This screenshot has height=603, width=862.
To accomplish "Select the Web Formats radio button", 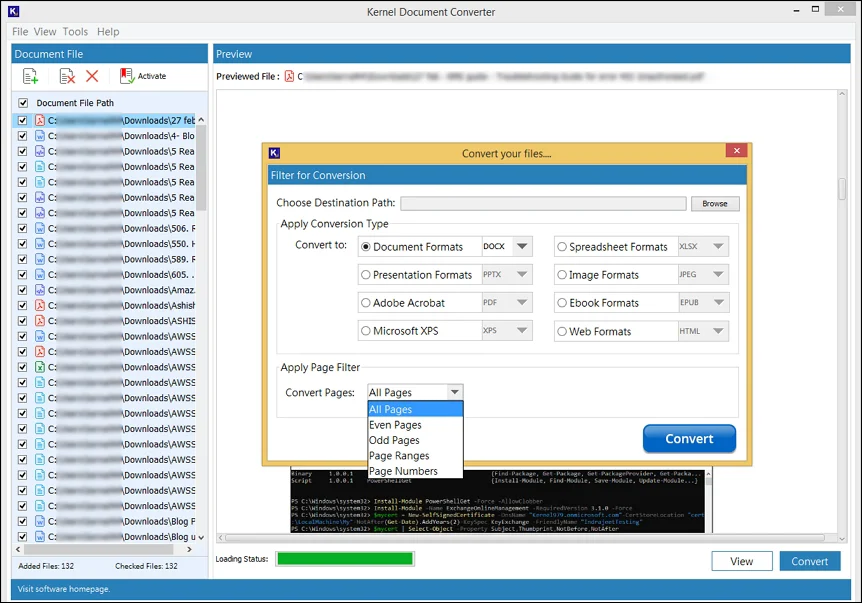I will tap(562, 331).
